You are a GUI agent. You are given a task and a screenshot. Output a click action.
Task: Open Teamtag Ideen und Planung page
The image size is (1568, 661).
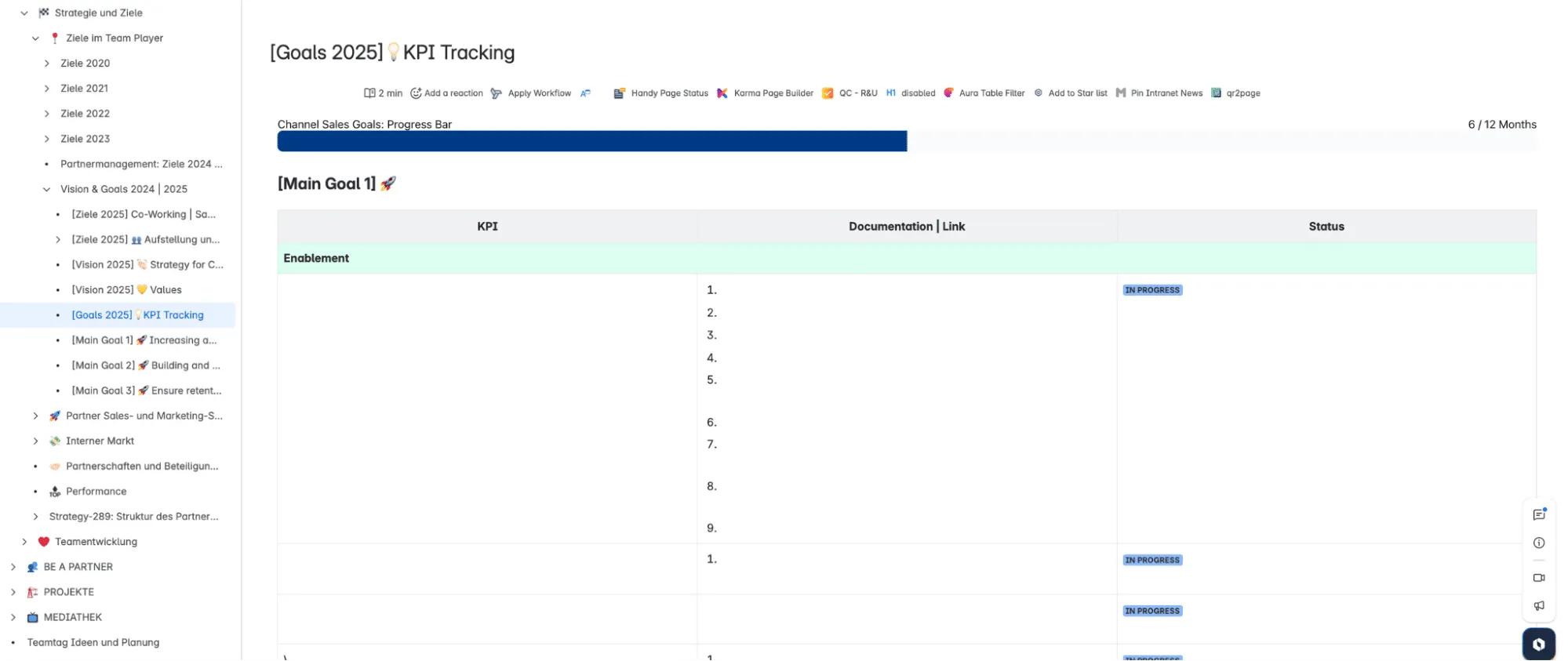93,642
